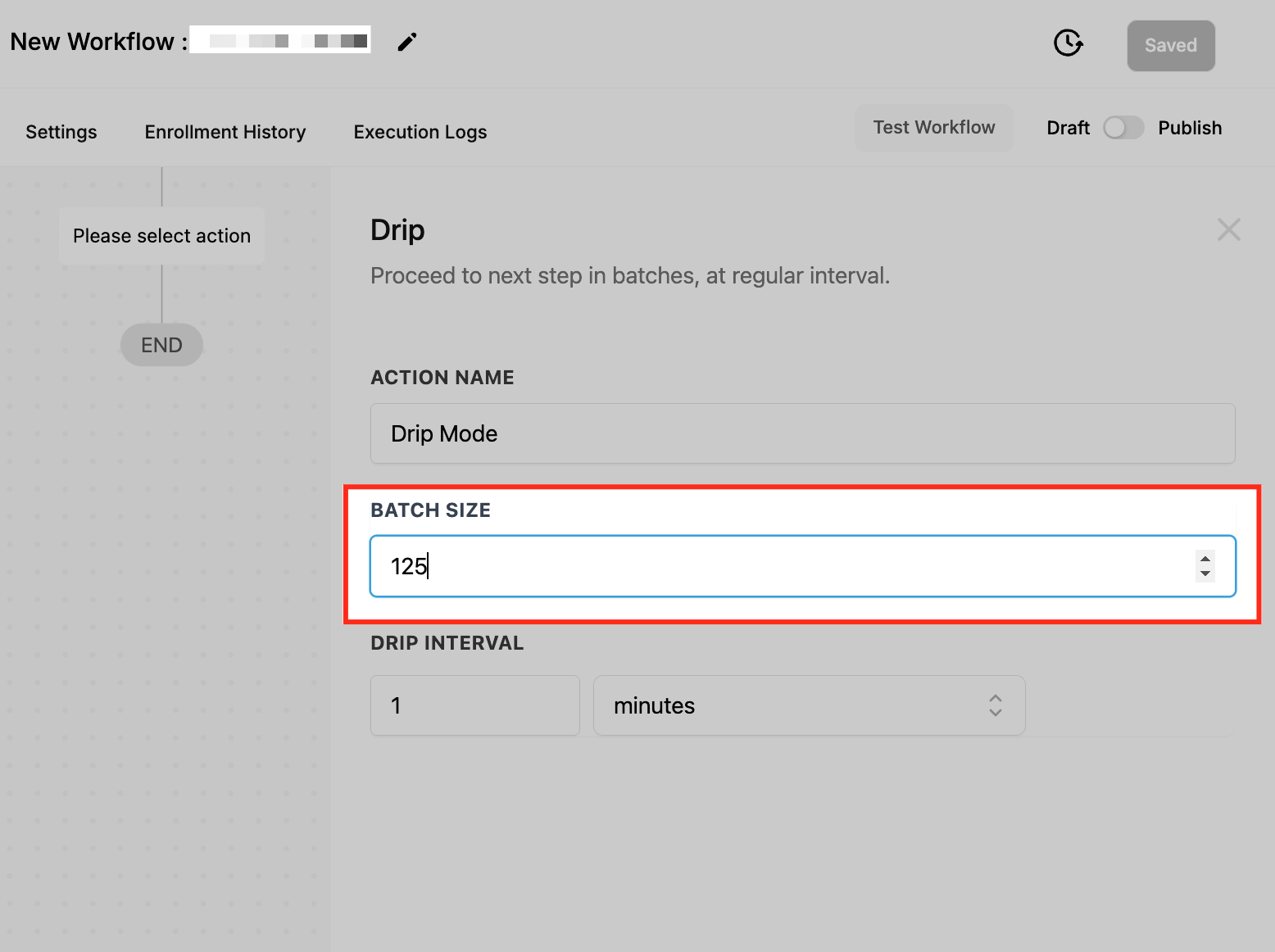Switch to Enrollment History tab
1275x952 pixels.
pos(225,132)
